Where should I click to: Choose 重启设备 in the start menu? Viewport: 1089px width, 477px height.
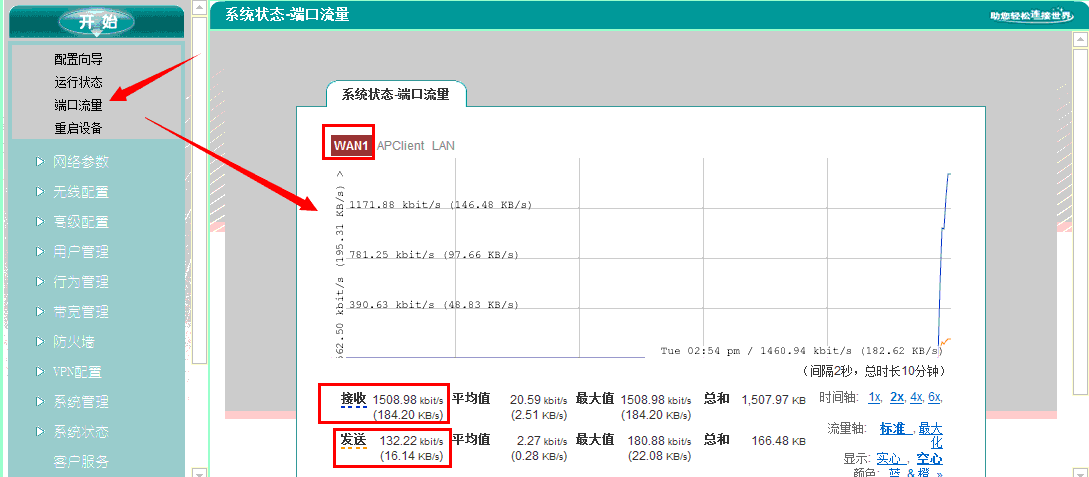[78, 128]
